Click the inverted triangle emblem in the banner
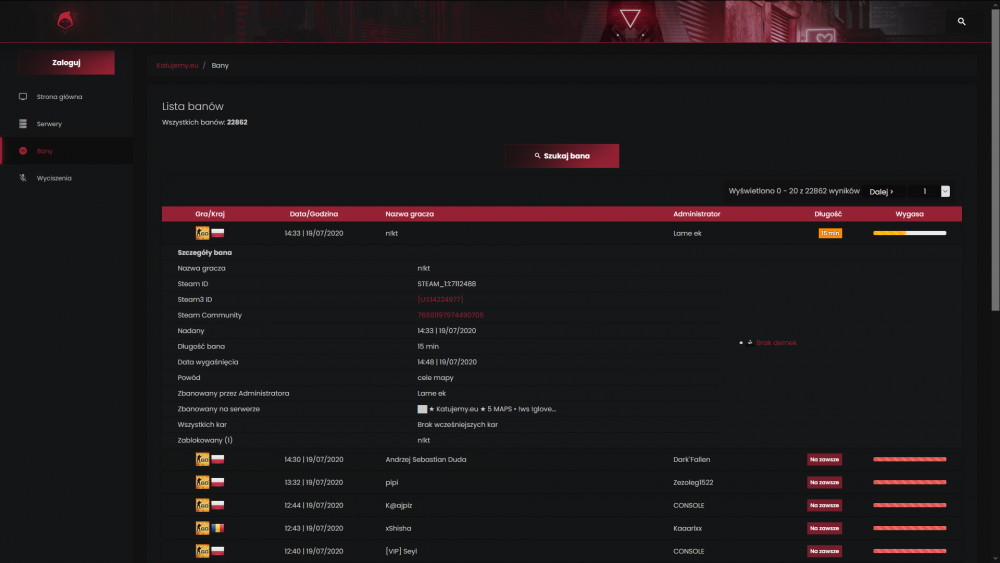 pyautogui.click(x=630, y=19)
